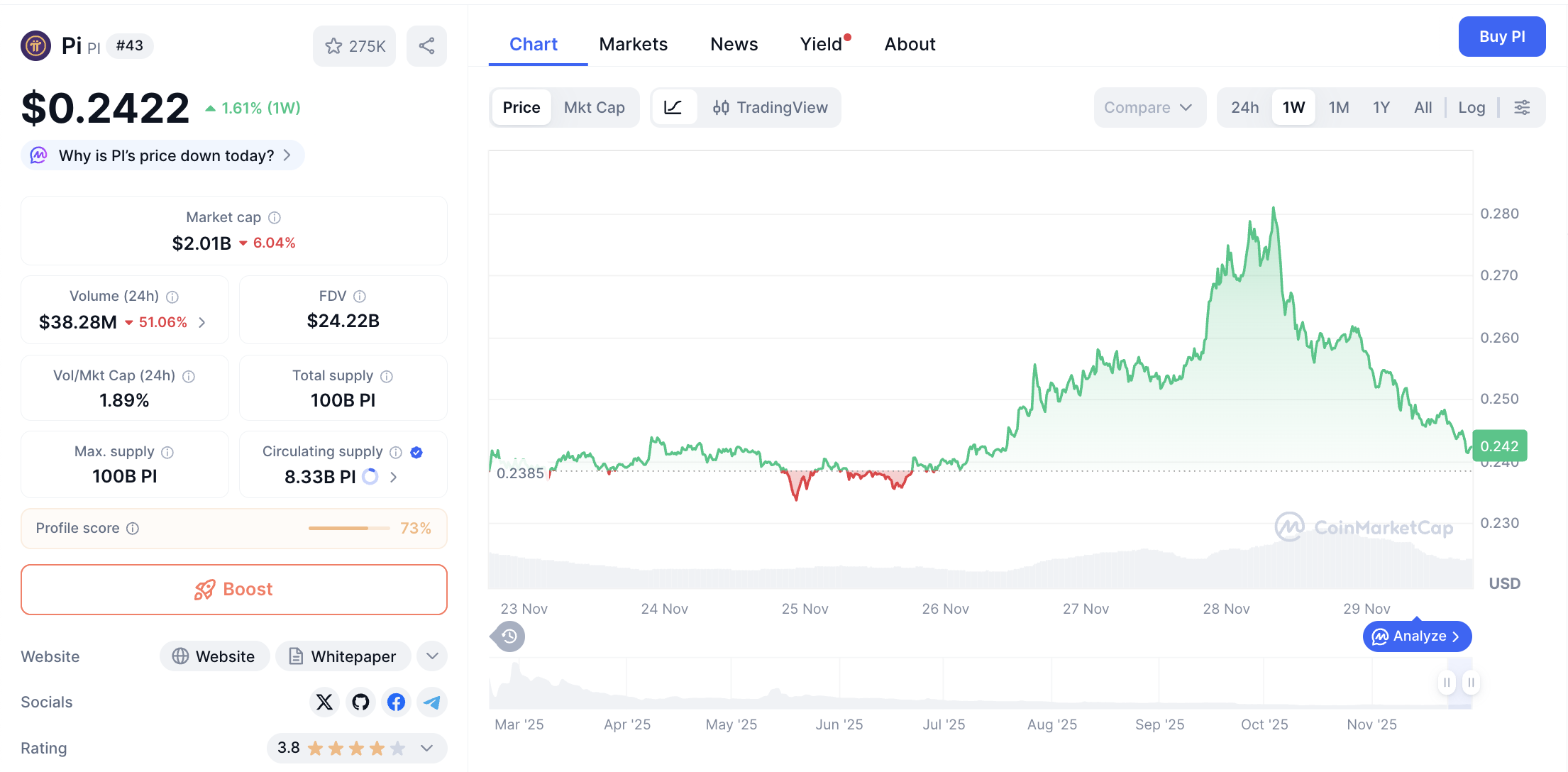Image resolution: width=1568 pixels, height=772 pixels.
Task: Open Pi's GitHub page
Action: click(x=360, y=702)
